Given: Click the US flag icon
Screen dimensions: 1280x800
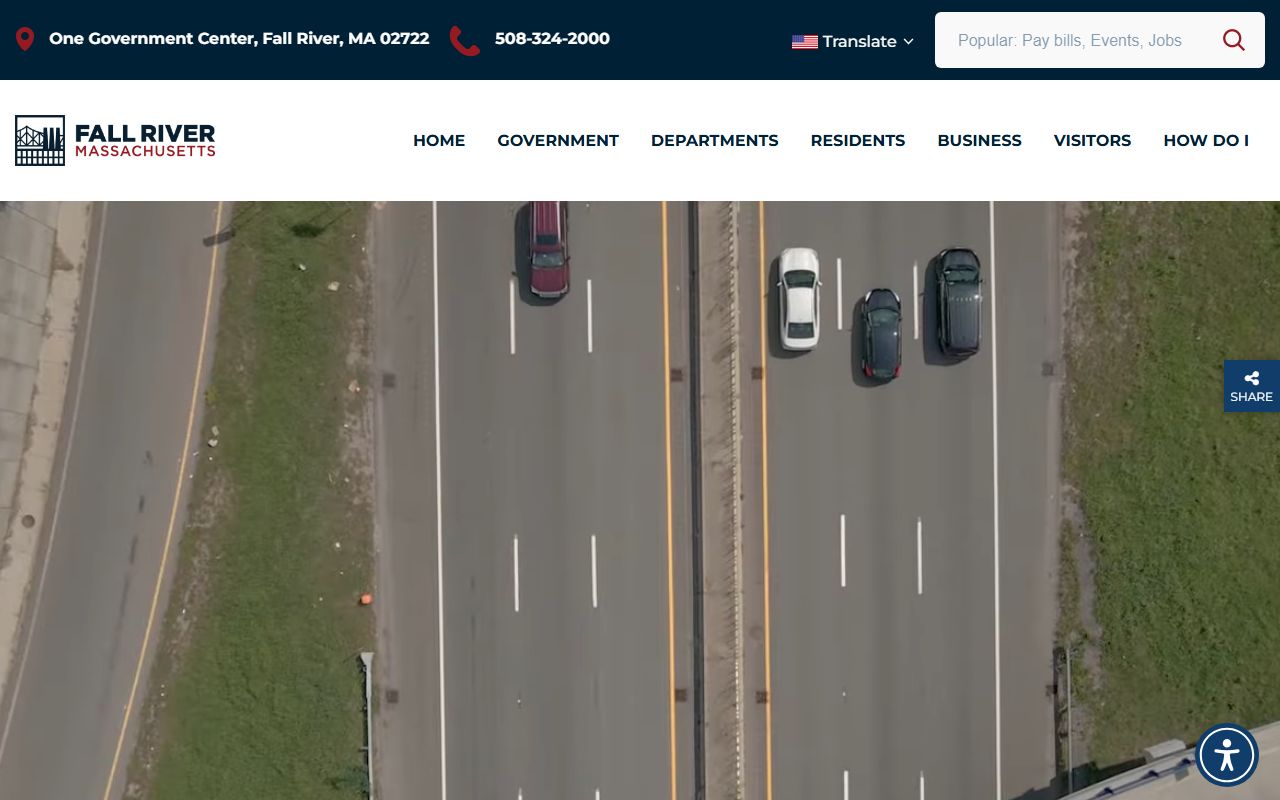Looking at the screenshot, I should click(x=804, y=42).
